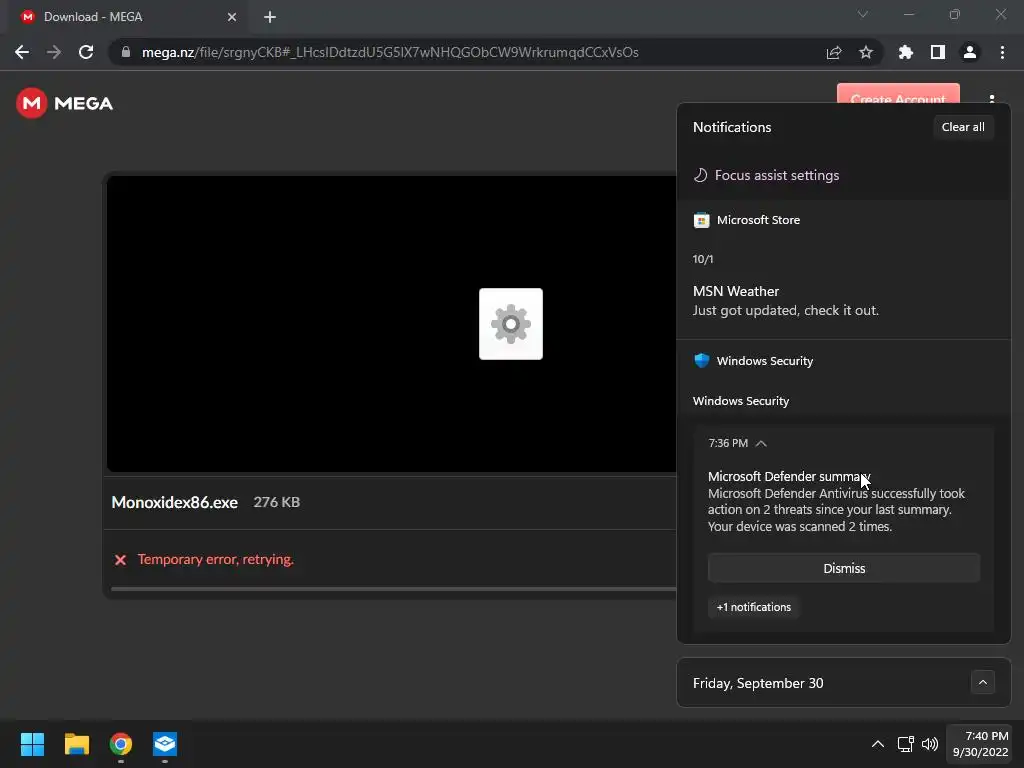Click the download progress bar
The width and height of the screenshot is (1024, 768).
click(x=393, y=589)
